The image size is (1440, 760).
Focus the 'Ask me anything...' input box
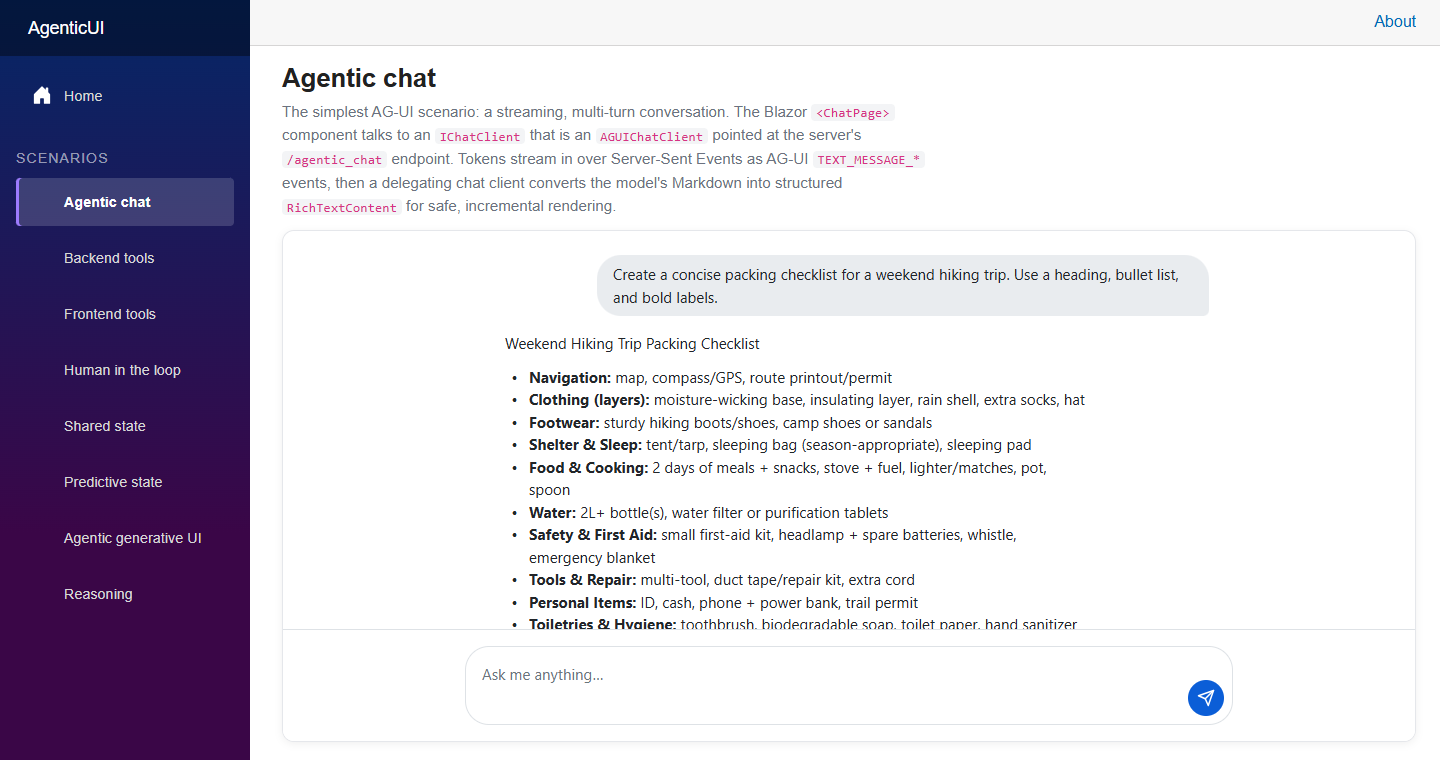pyautogui.click(x=849, y=685)
